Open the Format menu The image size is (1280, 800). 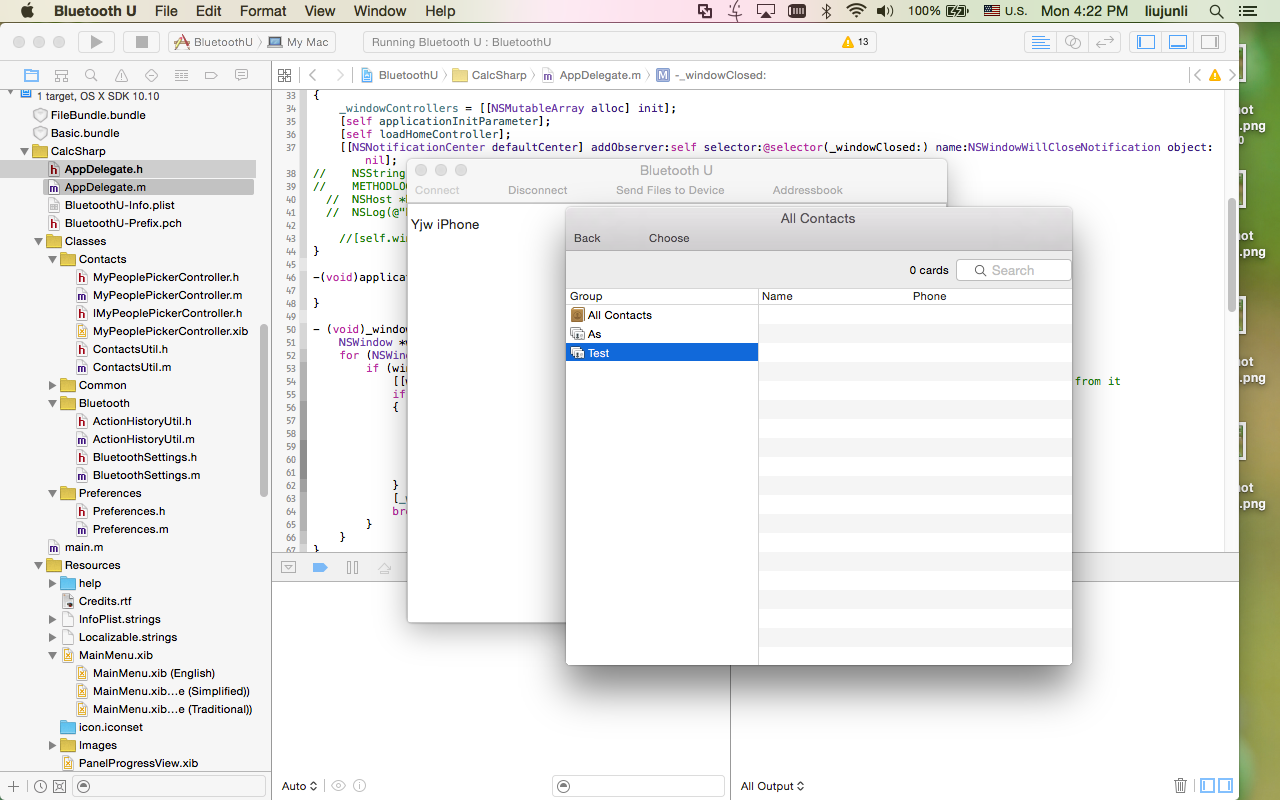pyautogui.click(x=263, y=11)
